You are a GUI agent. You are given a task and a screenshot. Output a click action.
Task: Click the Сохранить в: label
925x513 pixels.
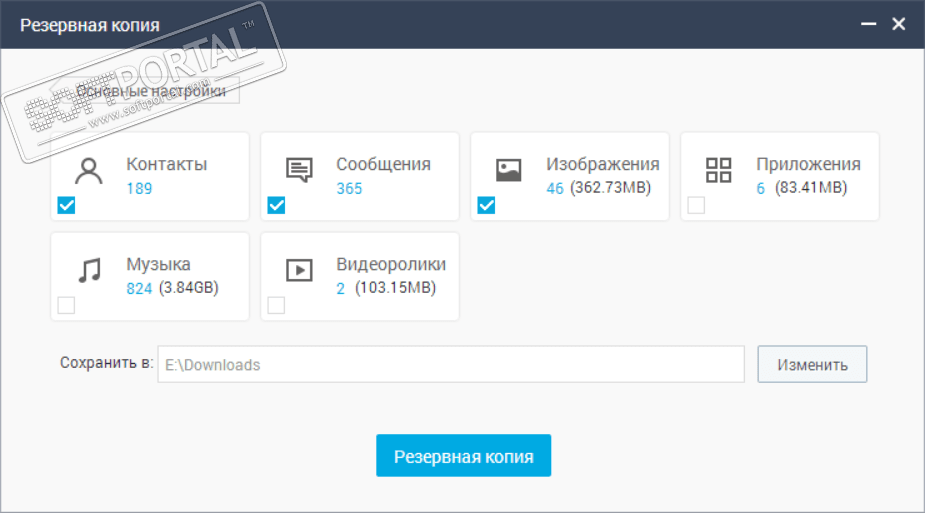click(106, 363)
